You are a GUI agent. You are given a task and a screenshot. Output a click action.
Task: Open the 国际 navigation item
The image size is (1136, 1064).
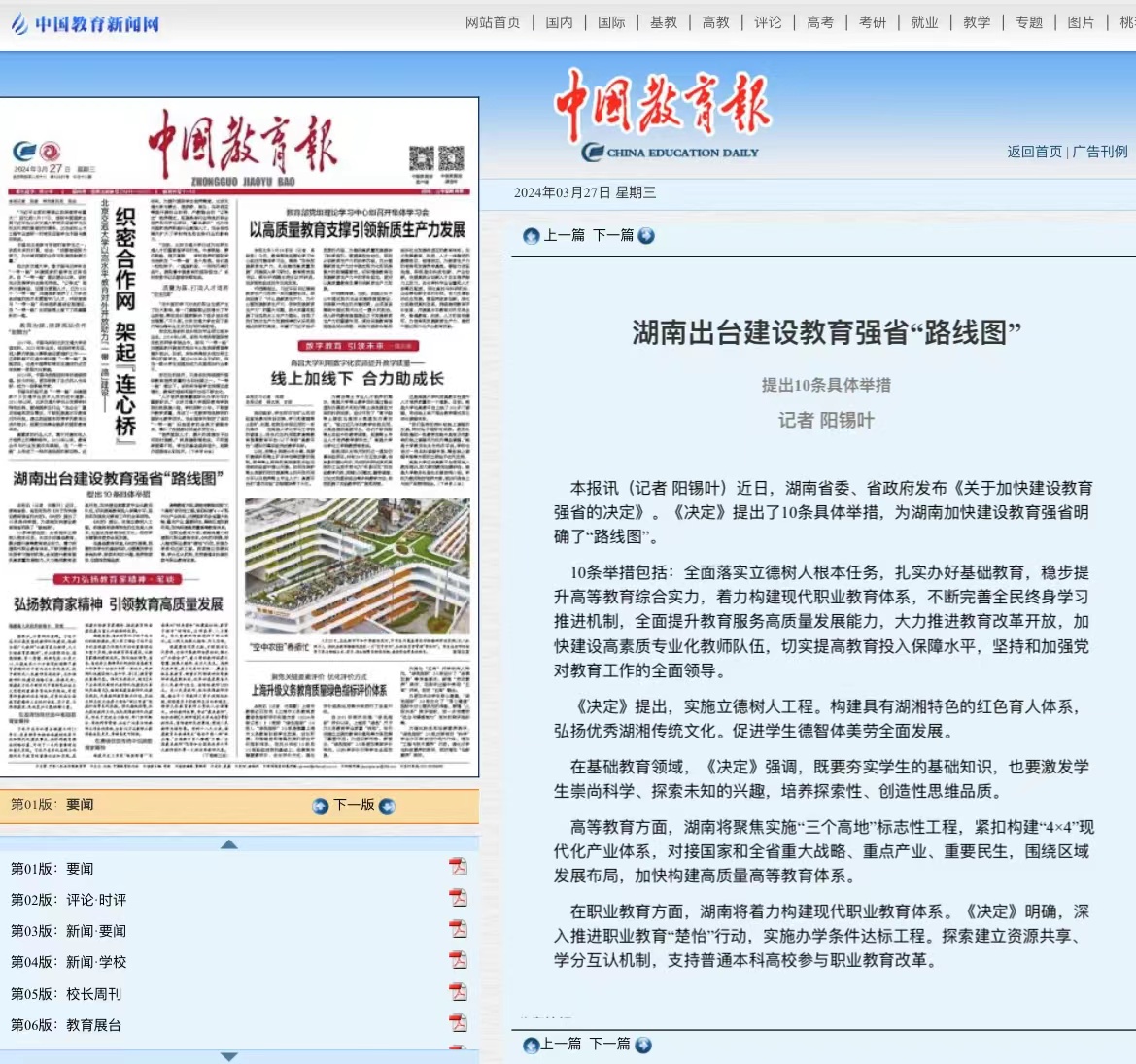tap(610, 22)
